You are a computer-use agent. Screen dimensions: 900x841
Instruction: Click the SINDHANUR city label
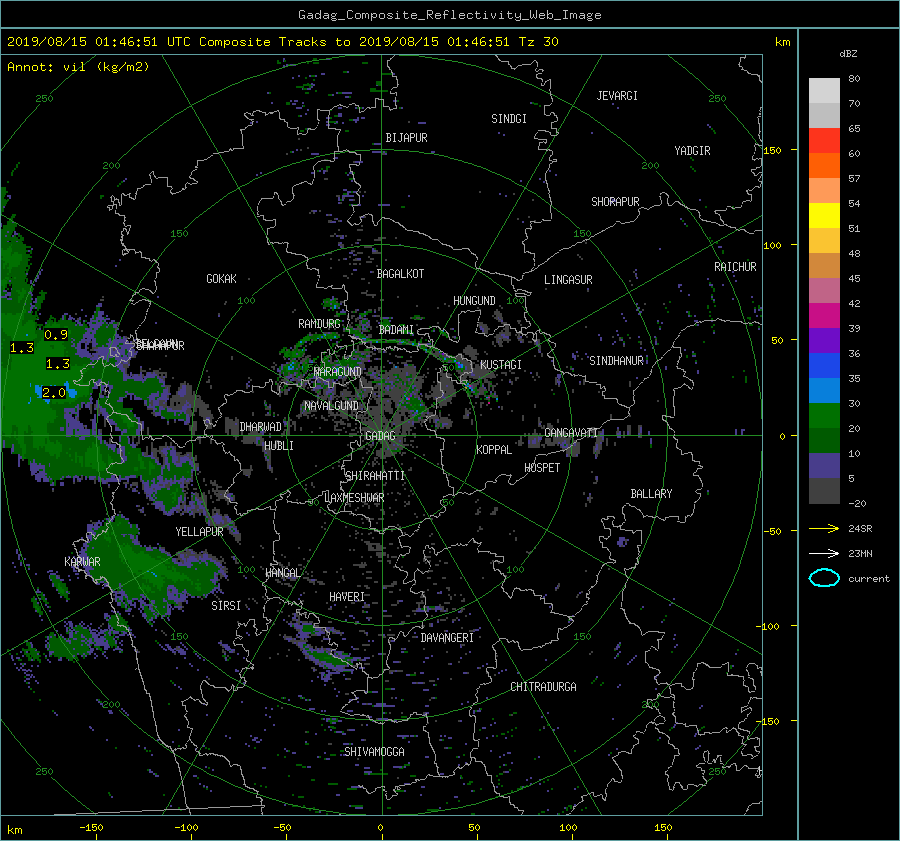616,361
